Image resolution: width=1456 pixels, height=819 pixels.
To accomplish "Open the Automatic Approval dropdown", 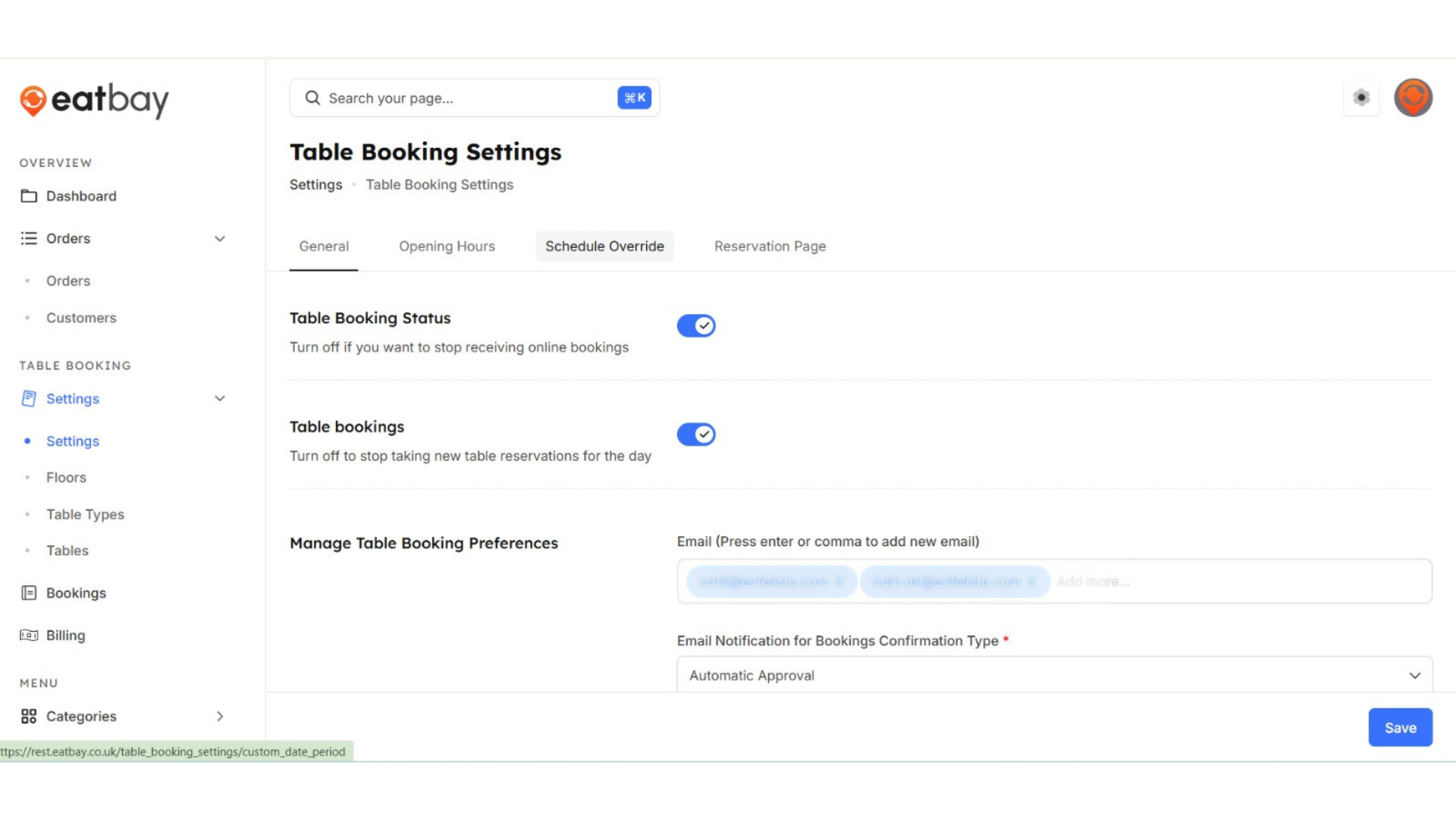I will [1054, 675].
